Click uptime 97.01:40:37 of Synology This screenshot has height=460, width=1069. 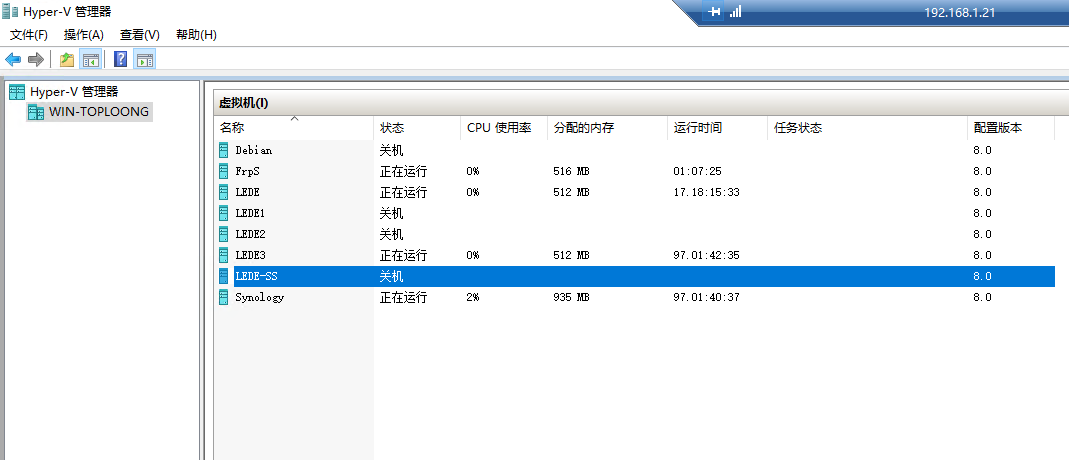click(706, 298)
